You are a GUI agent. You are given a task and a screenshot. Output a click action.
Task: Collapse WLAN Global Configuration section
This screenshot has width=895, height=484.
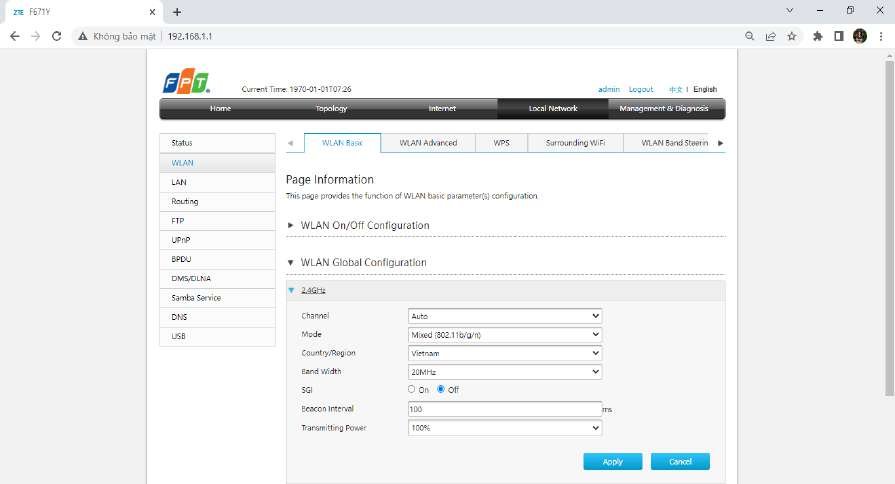coord(363,263)
